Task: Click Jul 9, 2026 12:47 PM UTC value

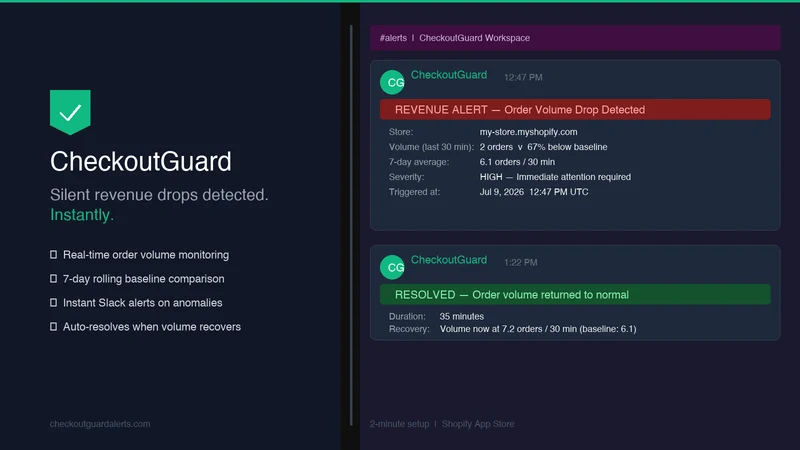Action: [x=534, y=192]
